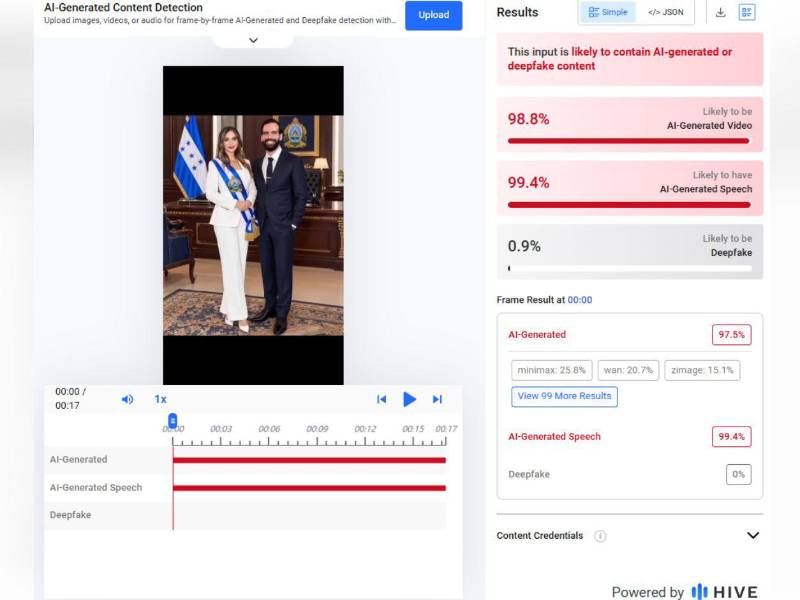Click the 98.8% AI-Generated Video card
Viewport: 800px width, 600px height.
[630, 124]
